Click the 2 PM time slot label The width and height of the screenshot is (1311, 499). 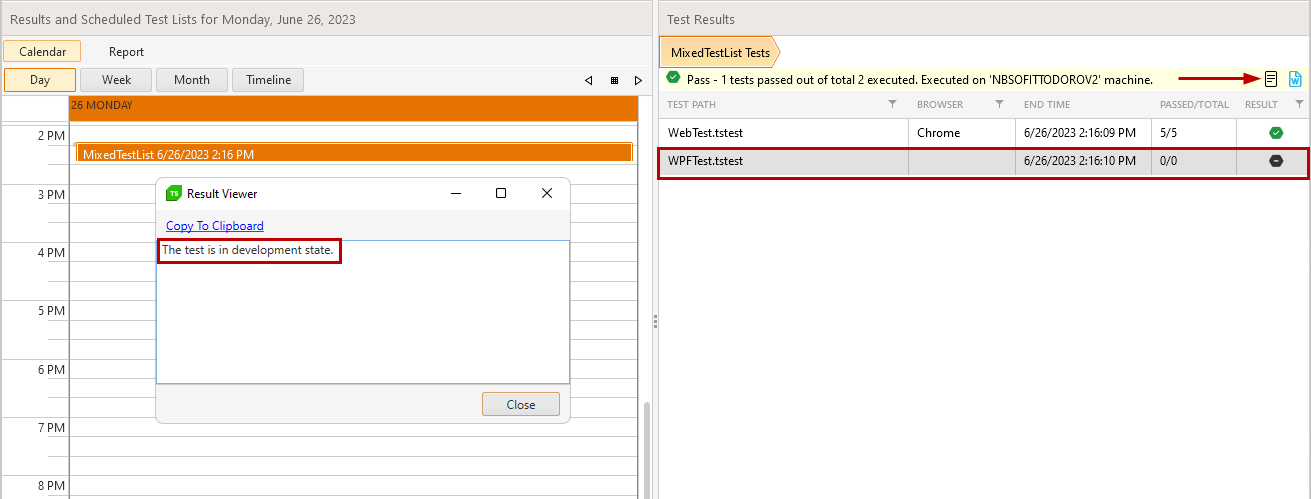point(51,135)
